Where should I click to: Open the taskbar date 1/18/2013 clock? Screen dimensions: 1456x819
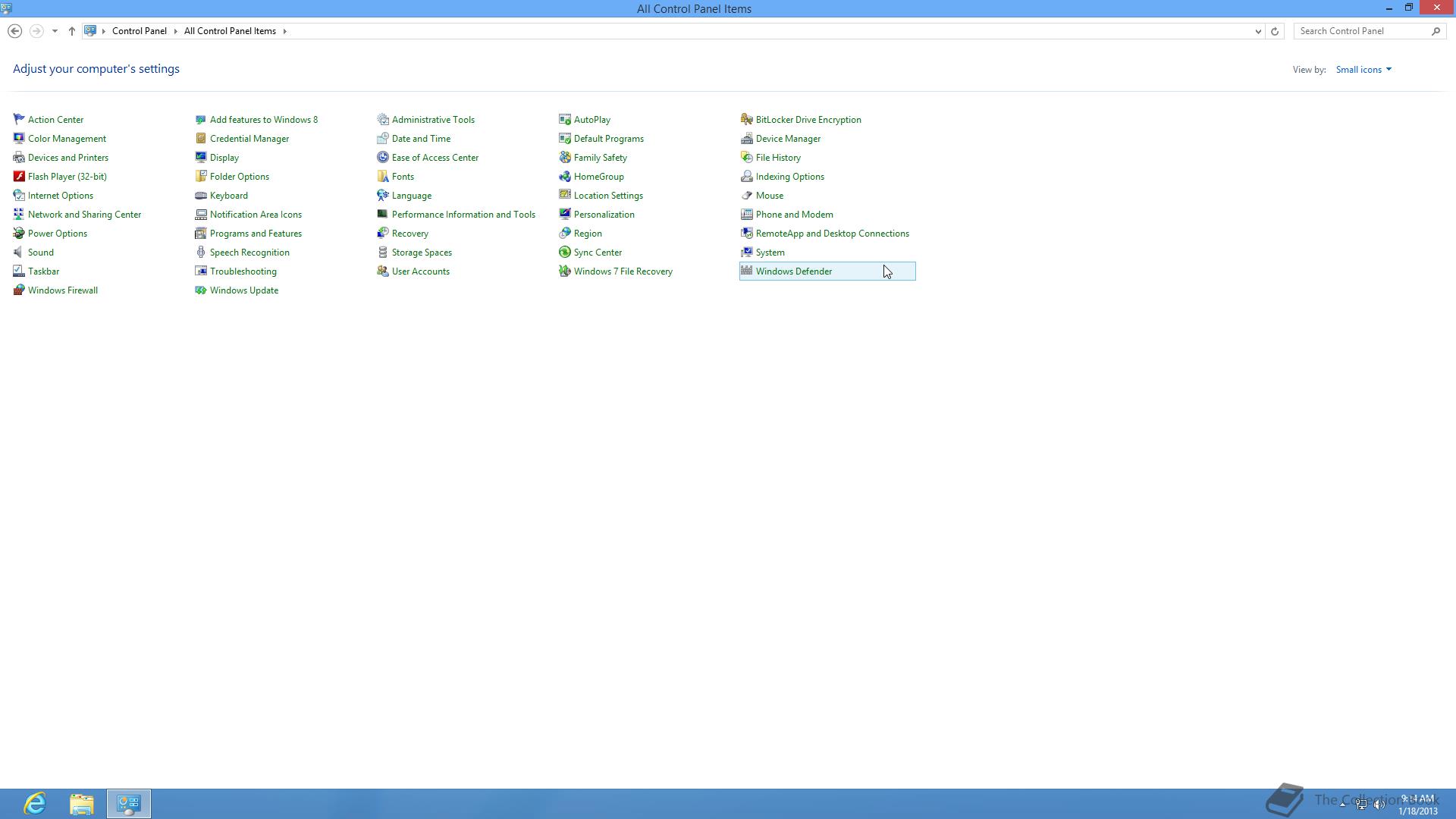pos(1417,811)
